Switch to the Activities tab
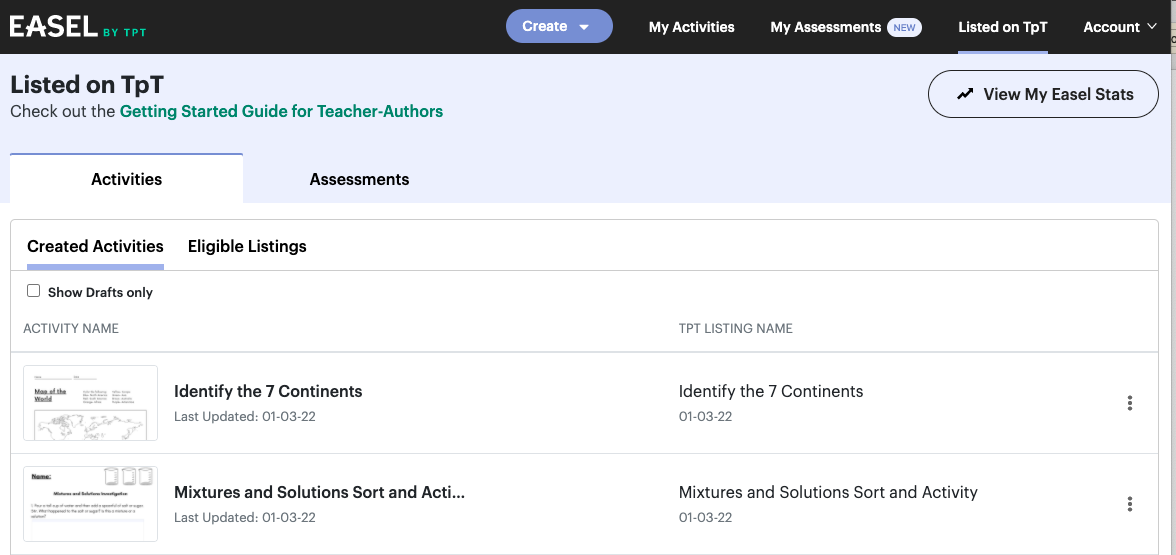This screenshot has height=555, width=1176. coord(127,178)
